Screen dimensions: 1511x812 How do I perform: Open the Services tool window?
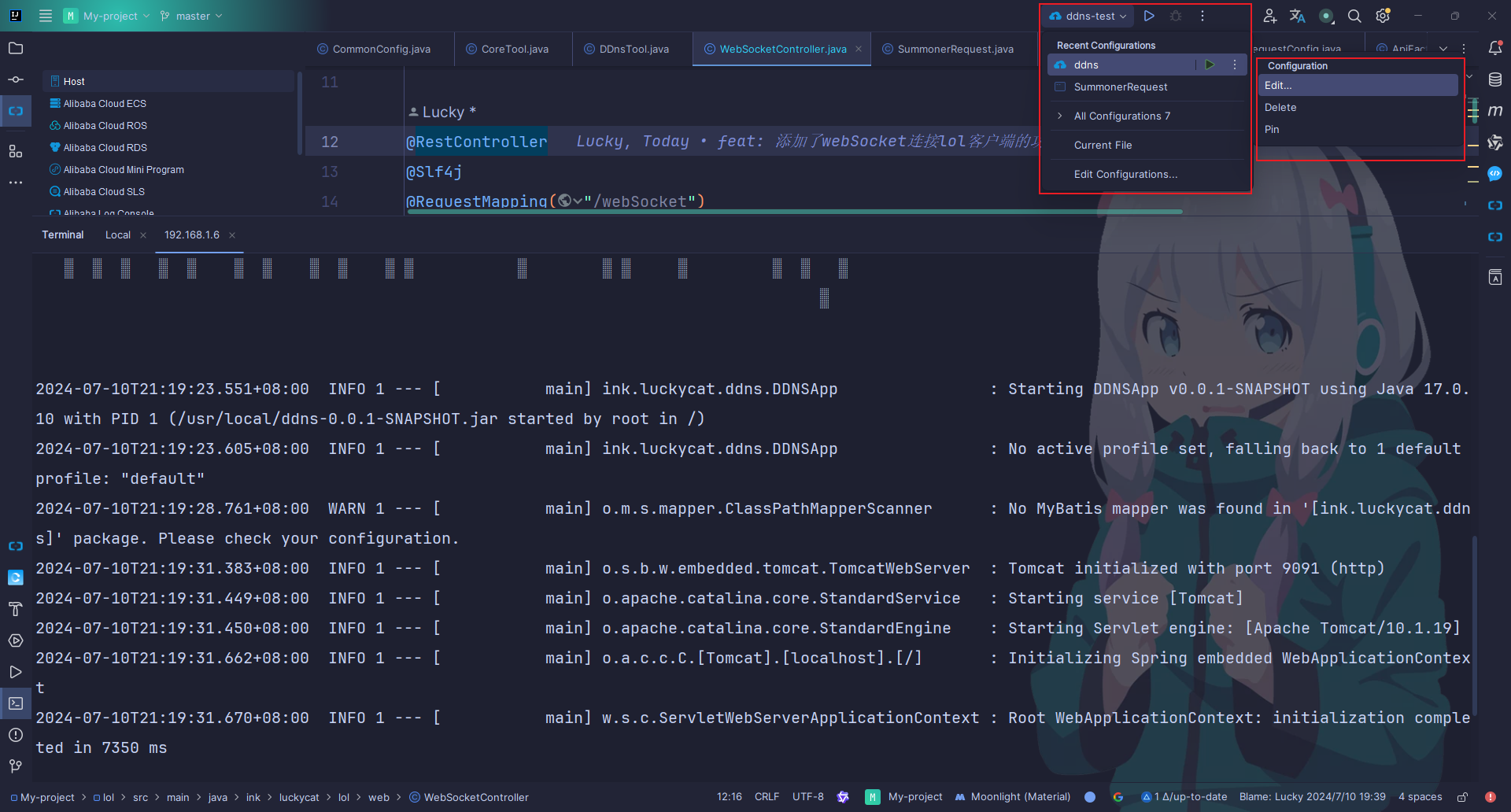[16, 640]
